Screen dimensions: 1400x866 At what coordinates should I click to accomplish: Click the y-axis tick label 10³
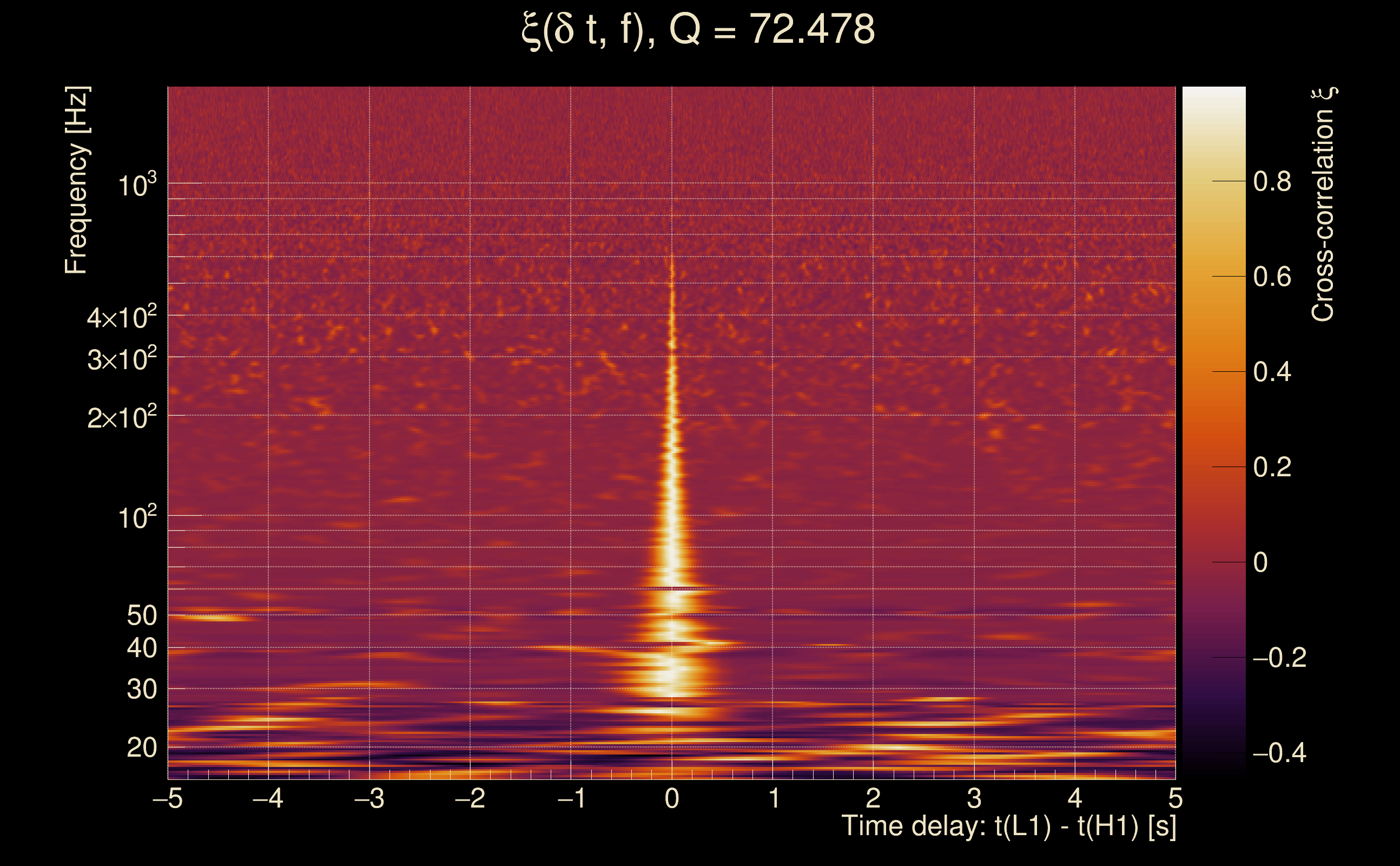coord(137,185)
